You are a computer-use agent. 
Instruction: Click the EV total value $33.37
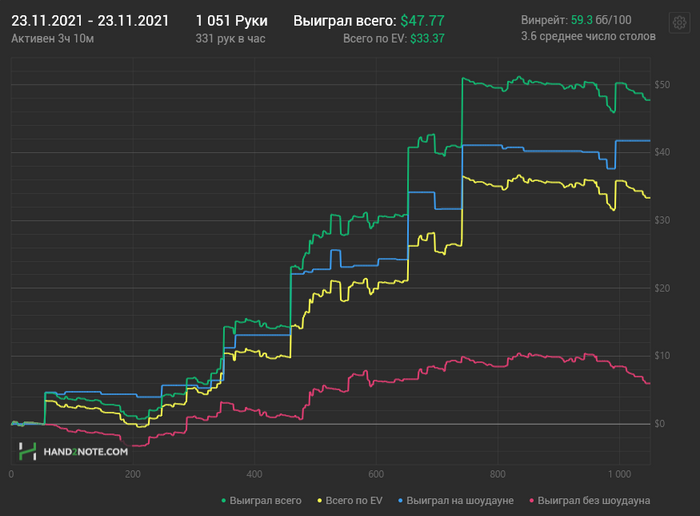coord(427,39)
